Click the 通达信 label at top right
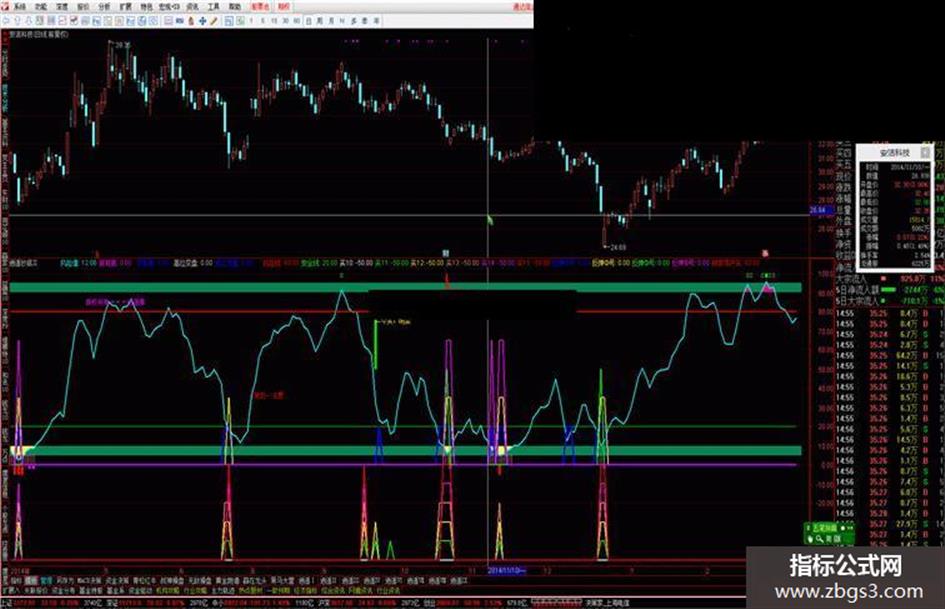945x609 pixels. tap(523, 7)
